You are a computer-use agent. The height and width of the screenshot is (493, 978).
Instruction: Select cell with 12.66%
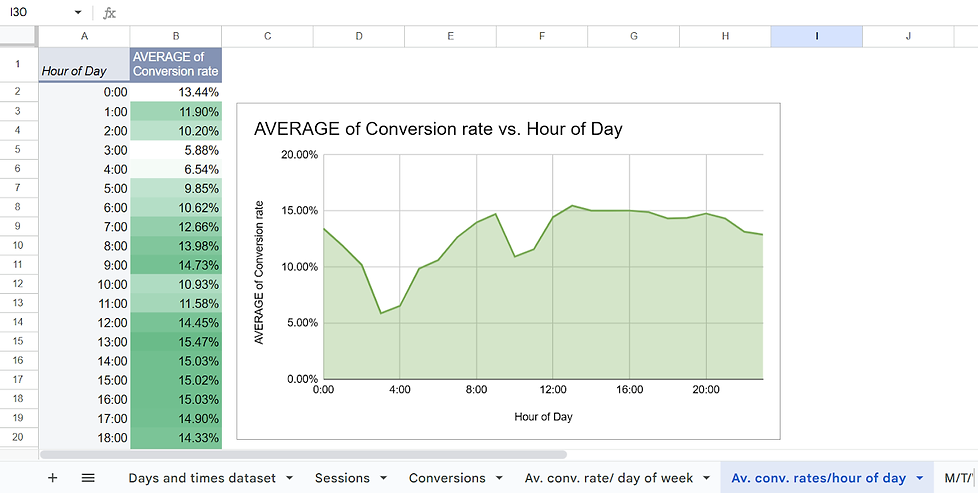tap(176, 227)
